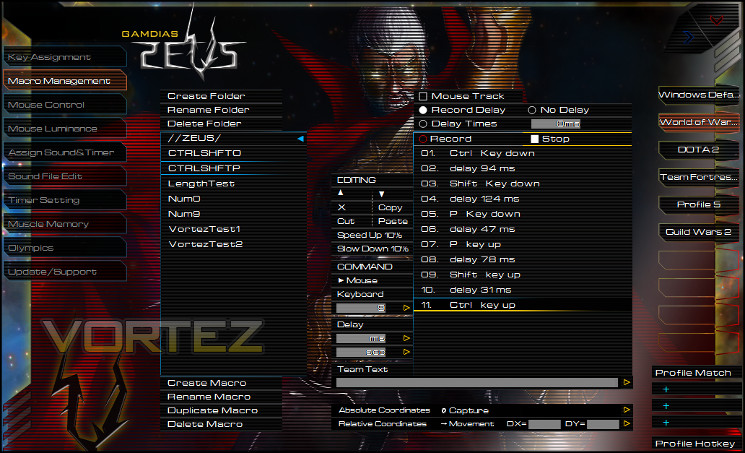This screenshot has height=453, width=745.
Task: Stop recording with the white square
Action: tap(535, 139)
